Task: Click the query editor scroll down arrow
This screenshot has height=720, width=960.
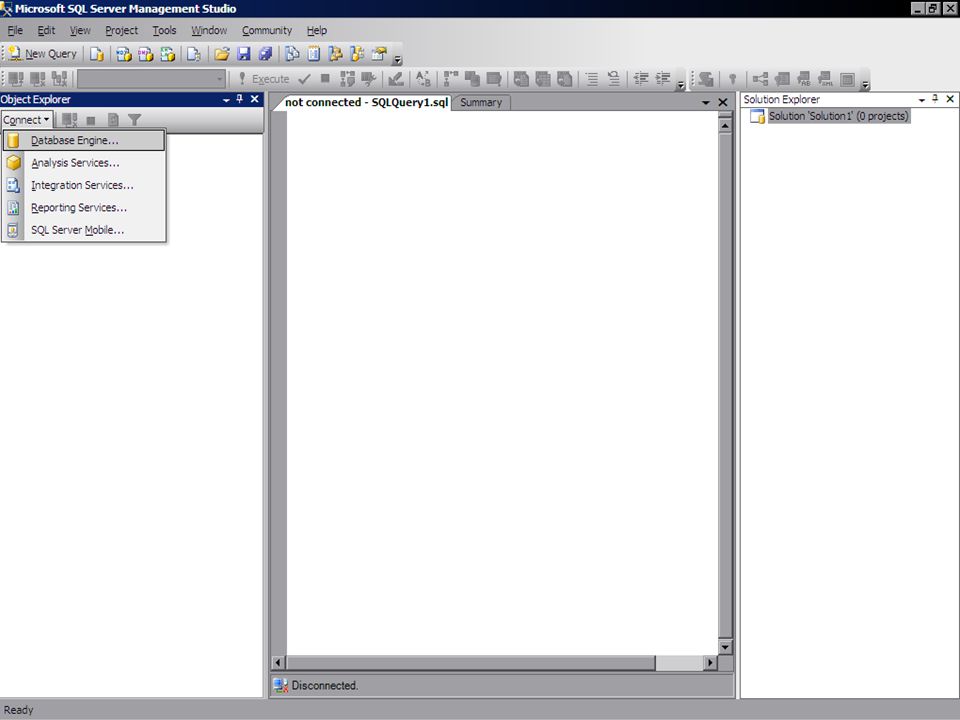Action: pyautogui.click(x=725, y=647)
